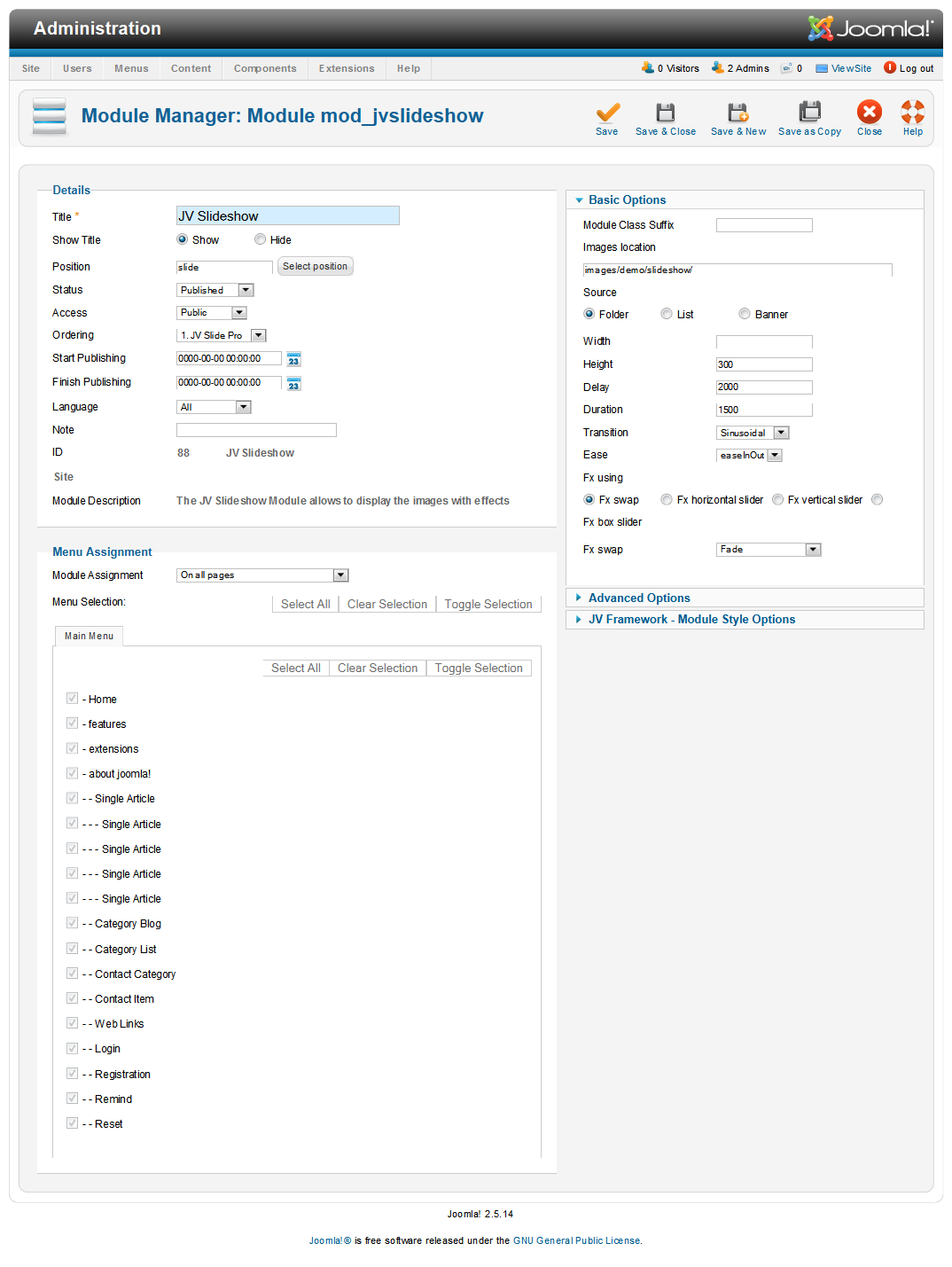Open the Status dropdown
Screen dimensions: 952x1267
pyautogui.click(x=215, y=290)
